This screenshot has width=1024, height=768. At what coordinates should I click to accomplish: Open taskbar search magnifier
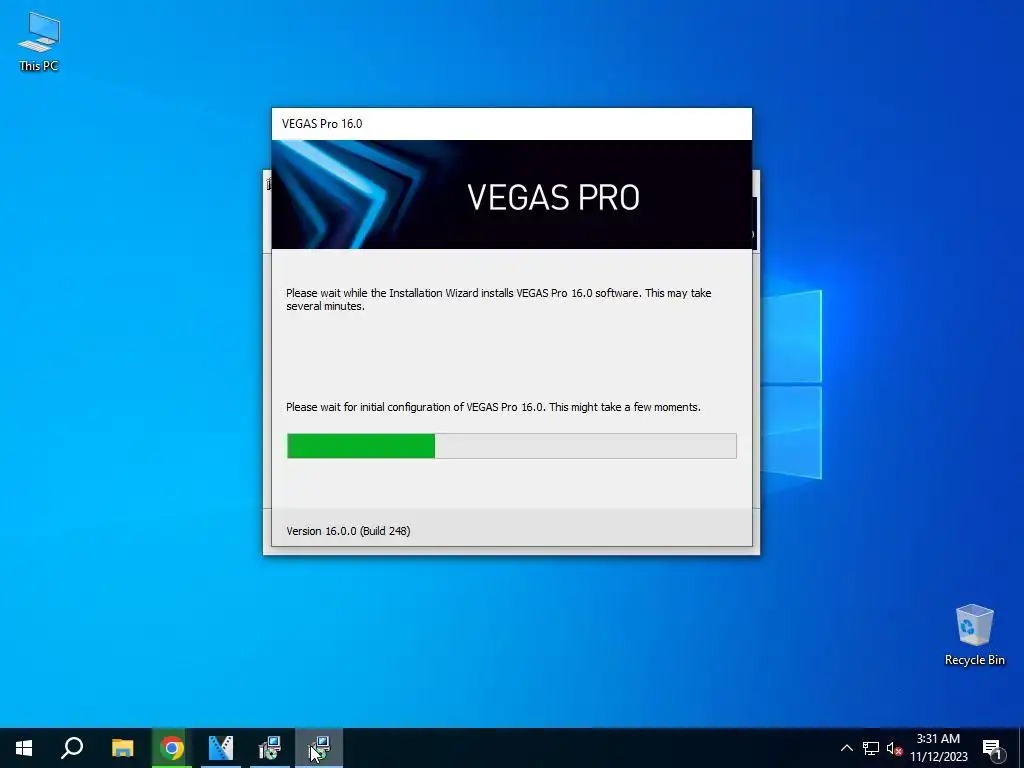click(72, 748)
